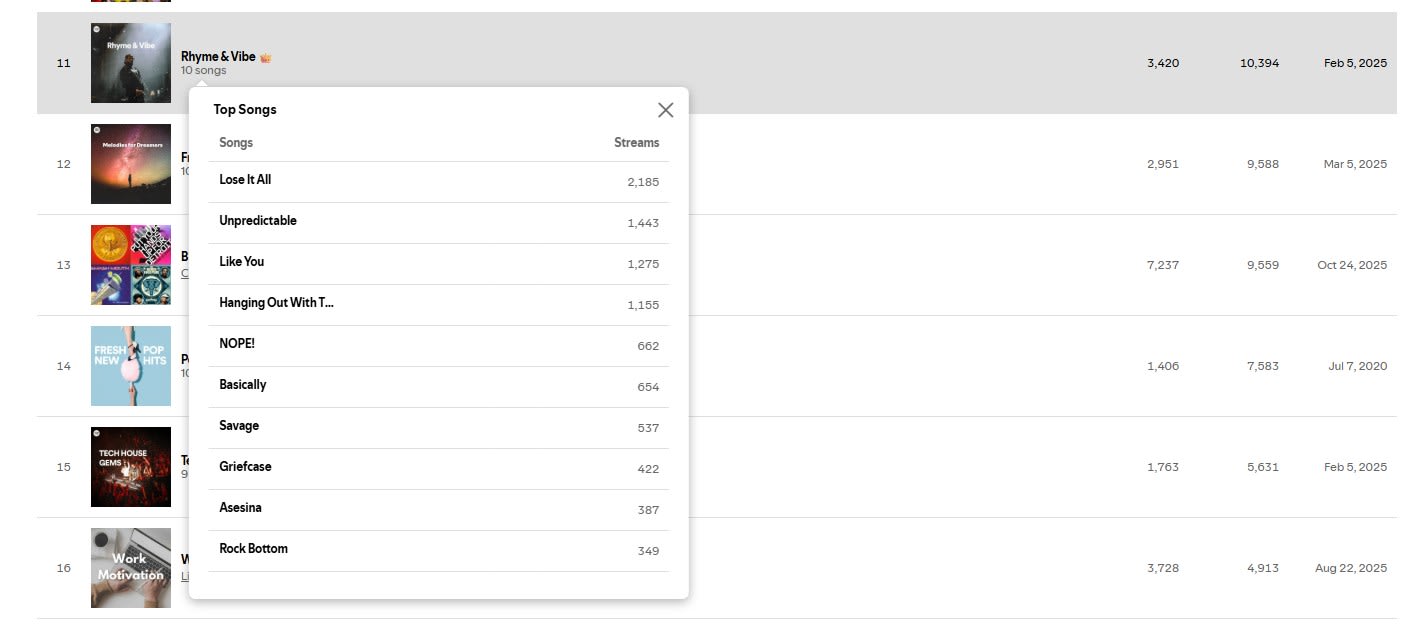Click the Songs column header

point(236,143)
